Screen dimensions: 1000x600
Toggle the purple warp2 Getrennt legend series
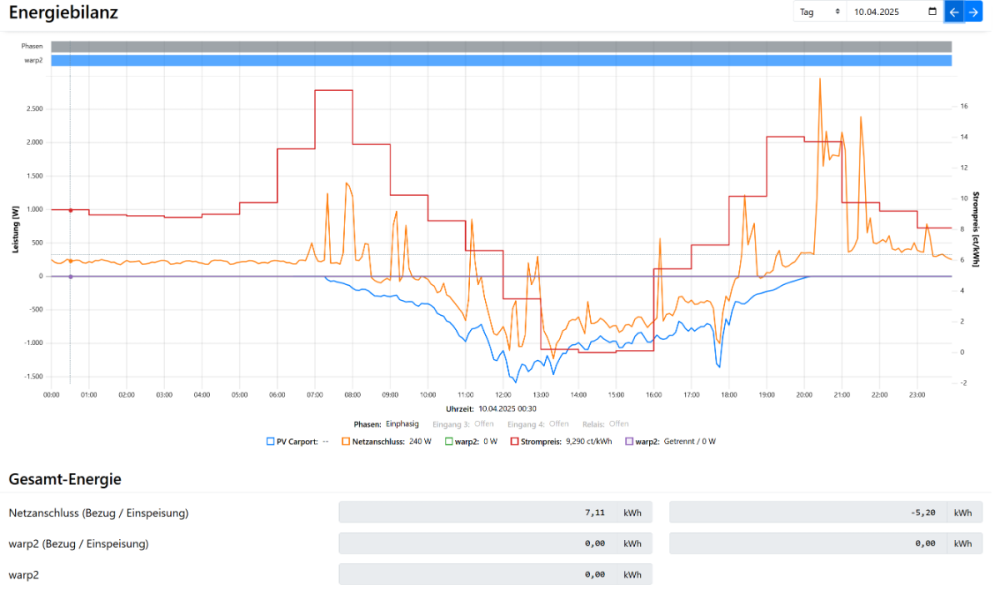point(670,441)
